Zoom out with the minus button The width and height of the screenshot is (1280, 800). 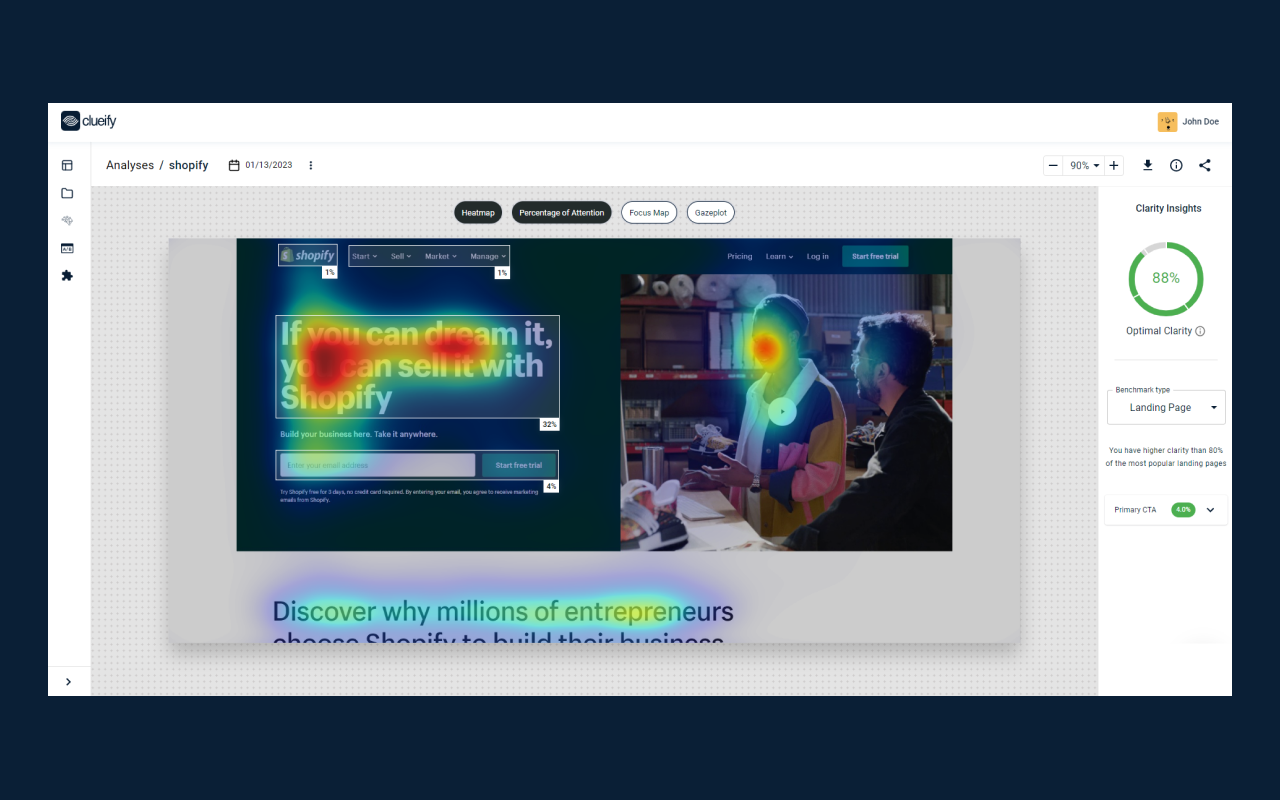point(1053,165)
